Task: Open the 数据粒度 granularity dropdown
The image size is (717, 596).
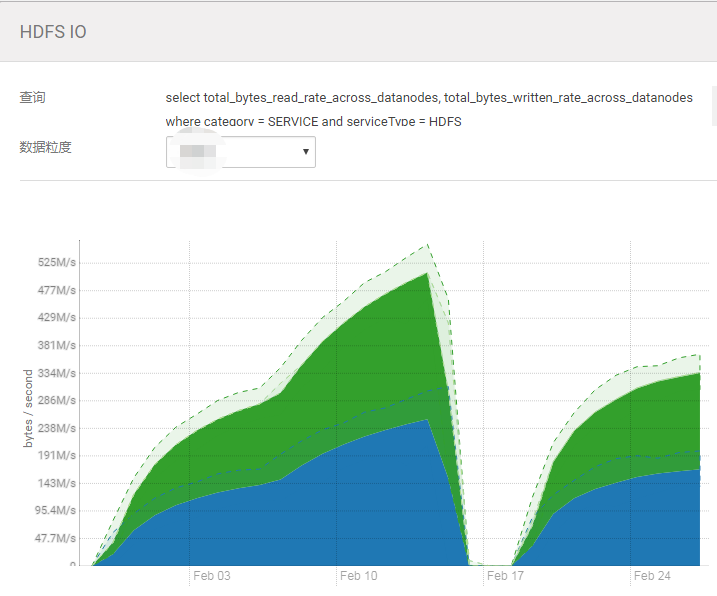Action: [x=241, y=152]
